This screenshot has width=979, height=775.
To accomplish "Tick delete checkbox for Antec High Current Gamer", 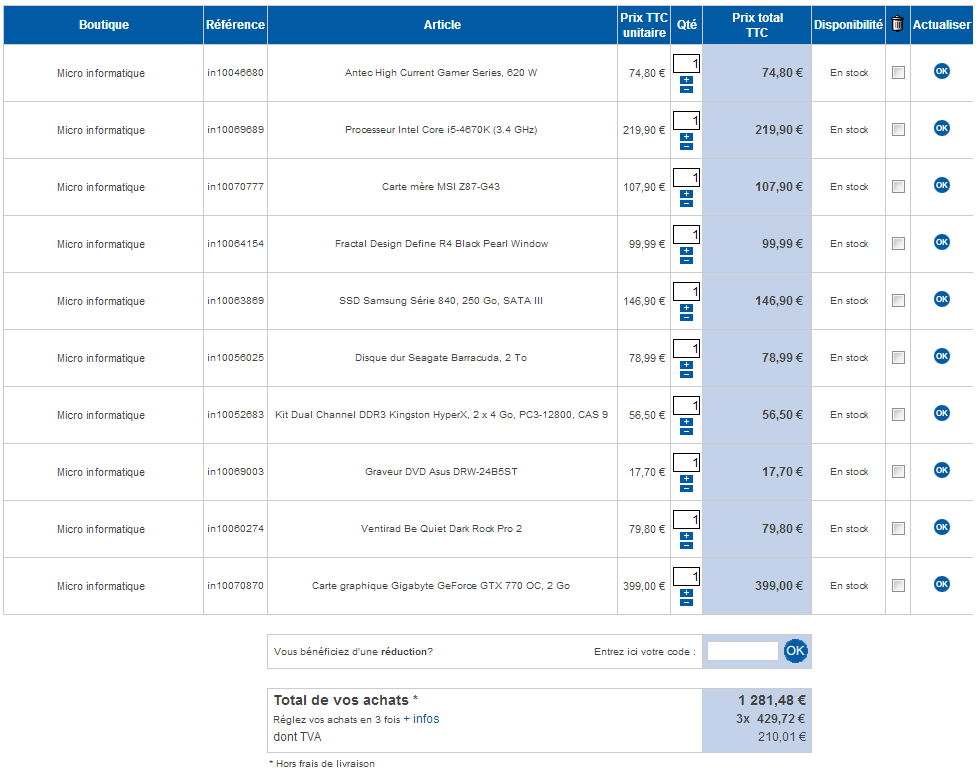I will (898, 72).
